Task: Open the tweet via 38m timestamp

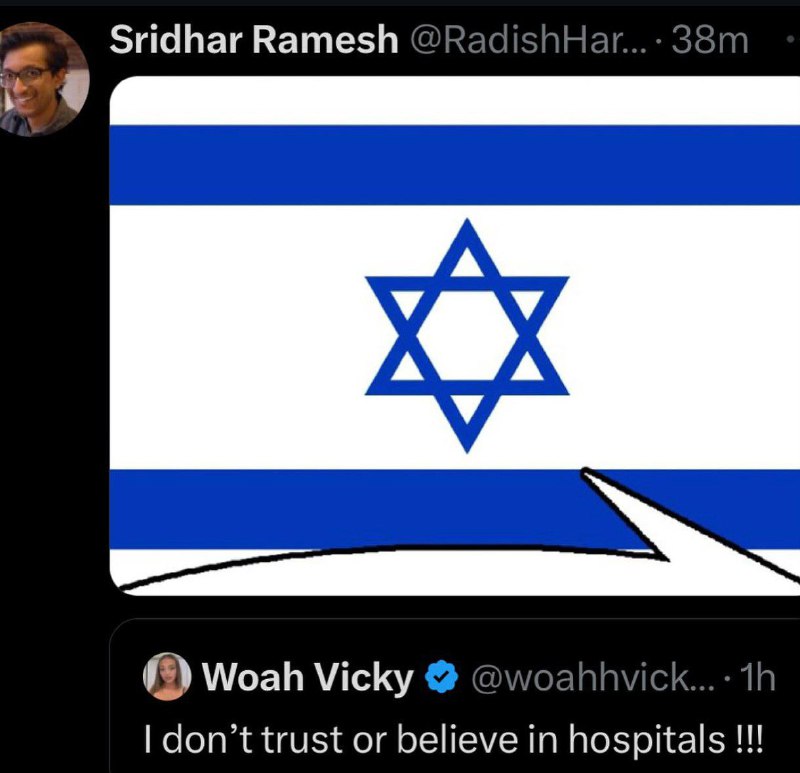Action: click(x=710, y=40)
